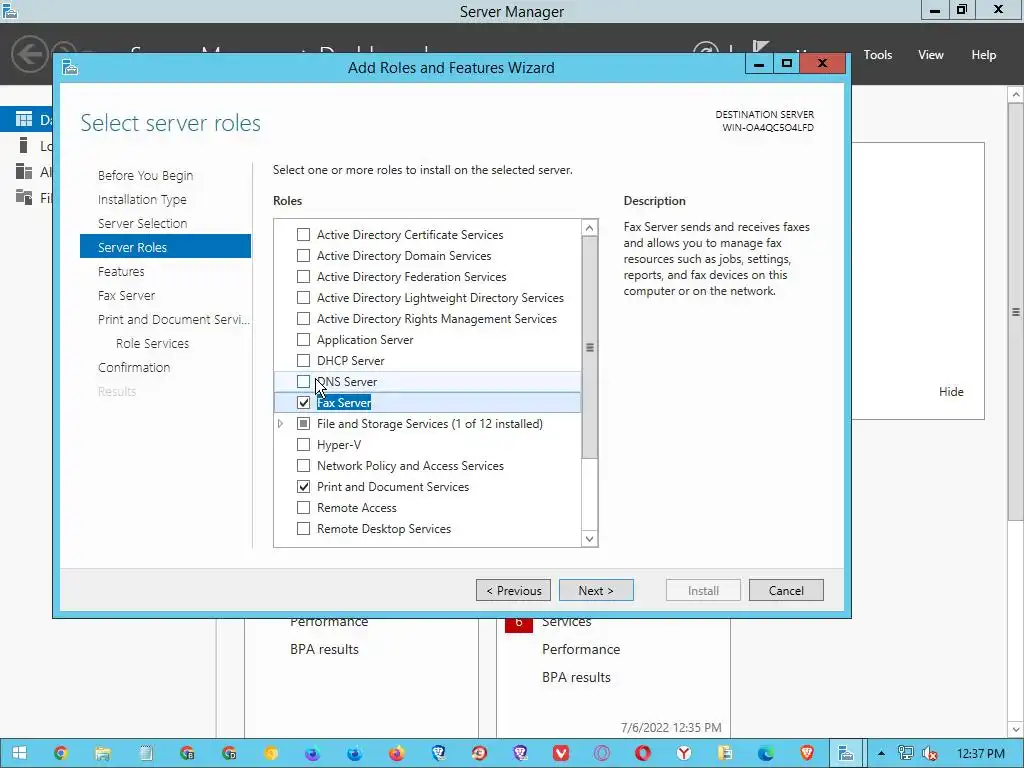
Task: Check Network Policy and Access Services
Action: tap(303, 466)
